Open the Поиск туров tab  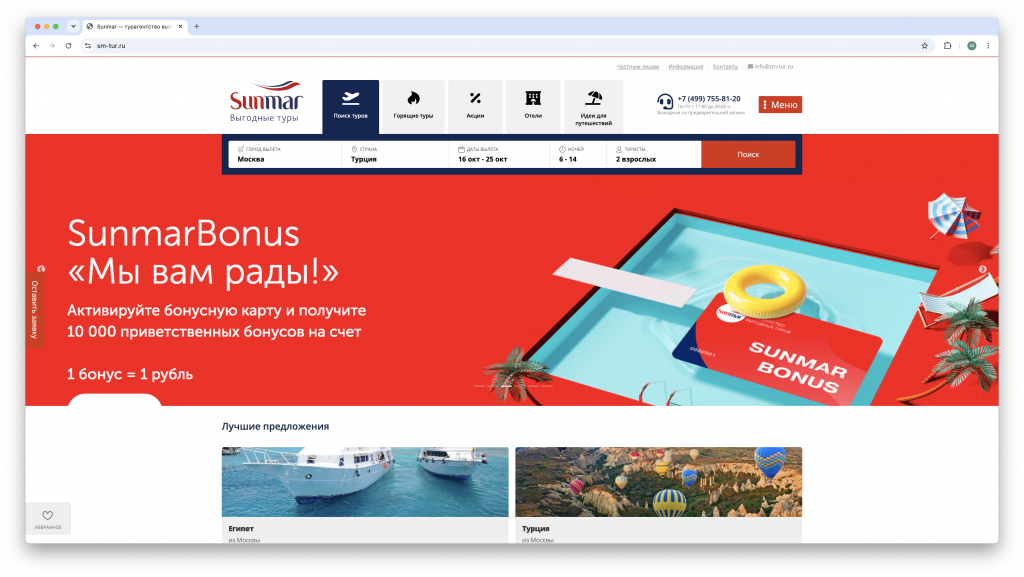(351, 106)
